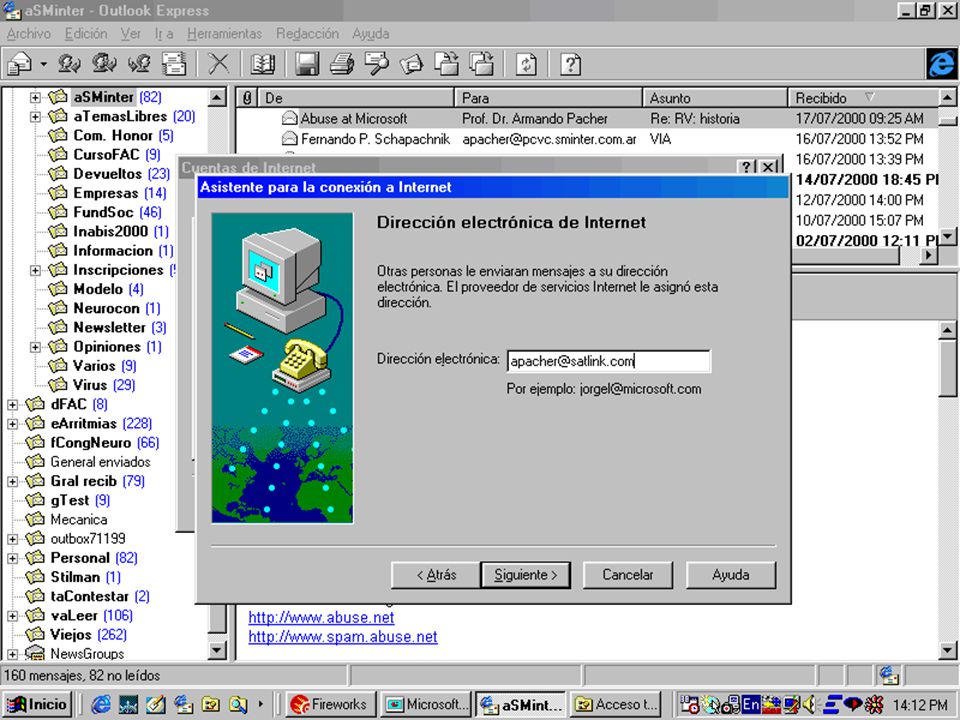Viewport: 960px width, 720px height.
Task: Click the compose new message toolbar icon
Action: [20, 64]
